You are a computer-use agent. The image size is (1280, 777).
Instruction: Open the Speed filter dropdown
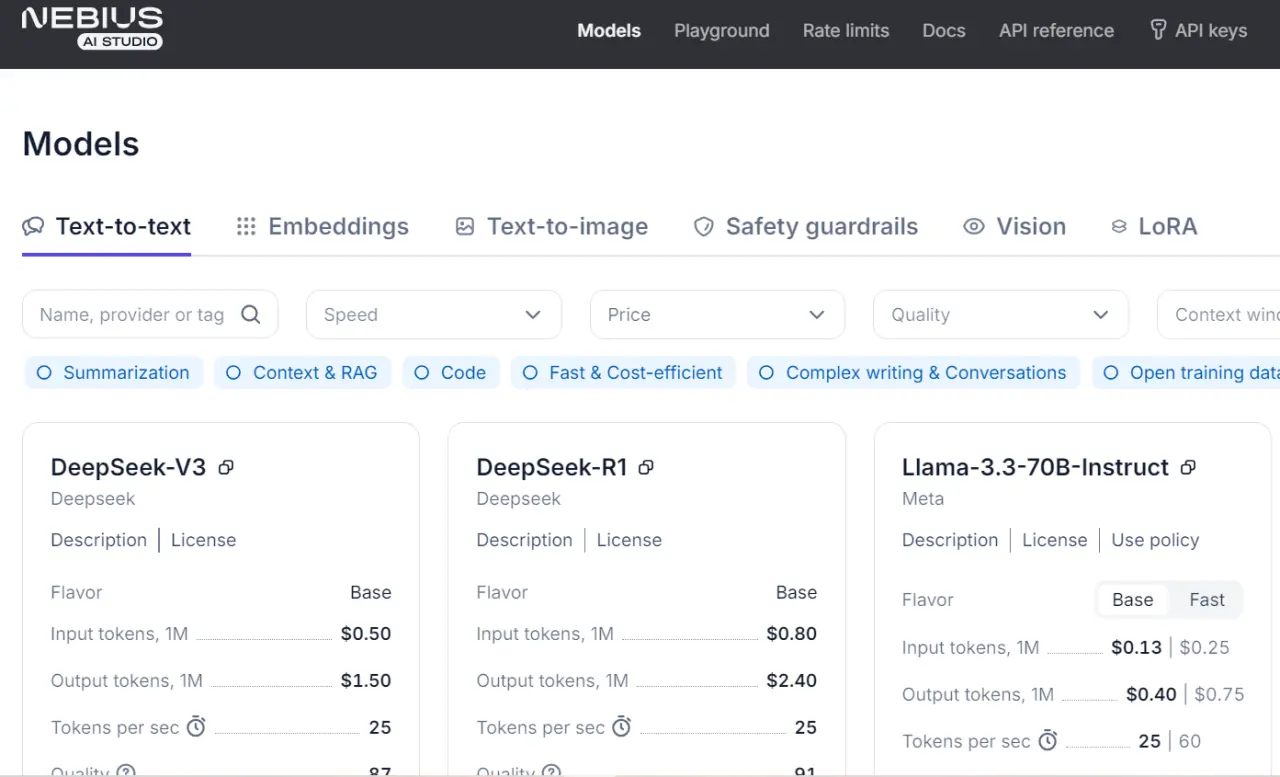[433, 315]
